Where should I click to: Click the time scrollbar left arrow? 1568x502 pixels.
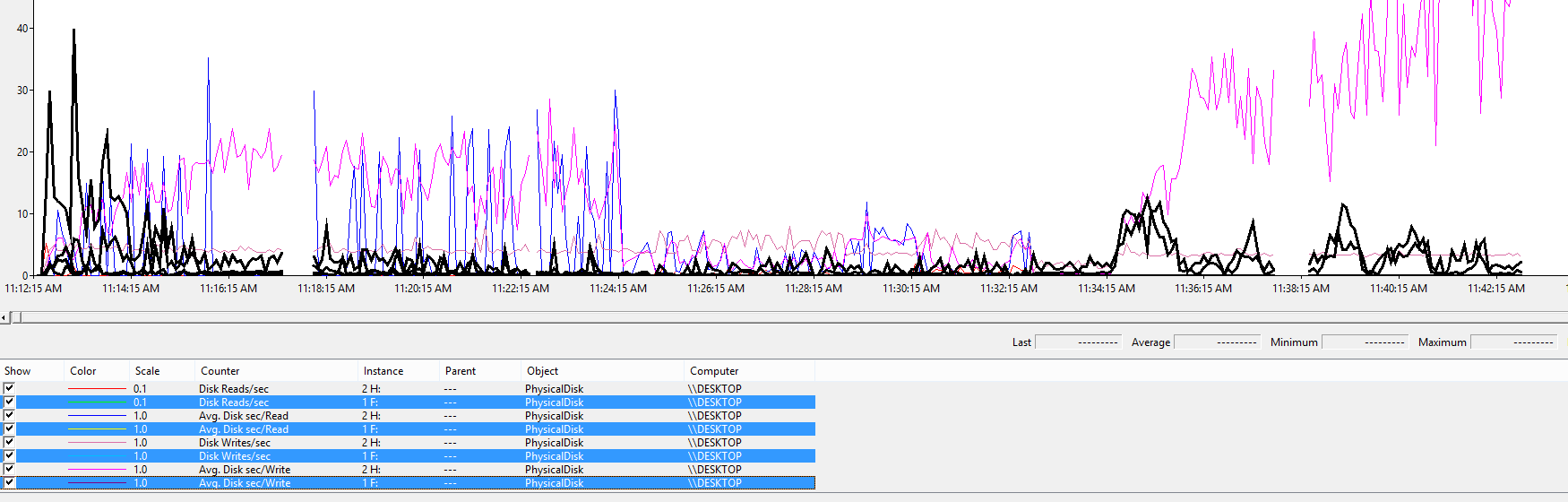tap(4, 317)
